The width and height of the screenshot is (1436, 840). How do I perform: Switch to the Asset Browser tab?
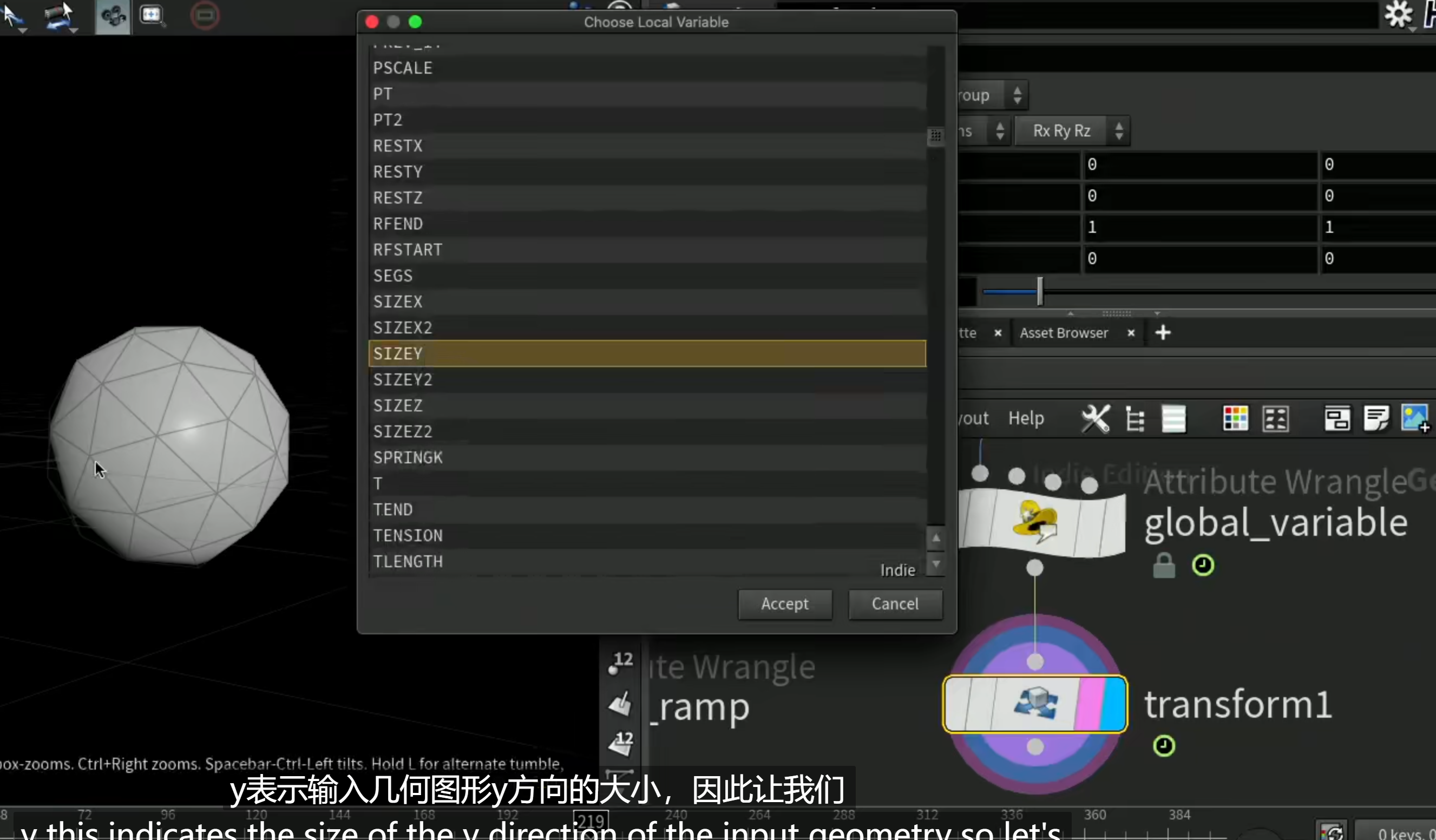click(1063, 333)
